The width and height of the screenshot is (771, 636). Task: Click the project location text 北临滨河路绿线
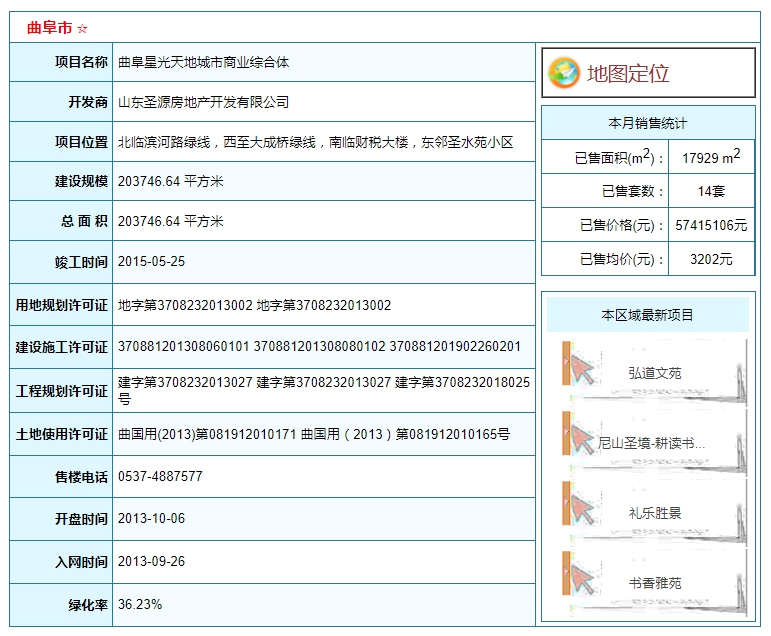tap(164, 142)
